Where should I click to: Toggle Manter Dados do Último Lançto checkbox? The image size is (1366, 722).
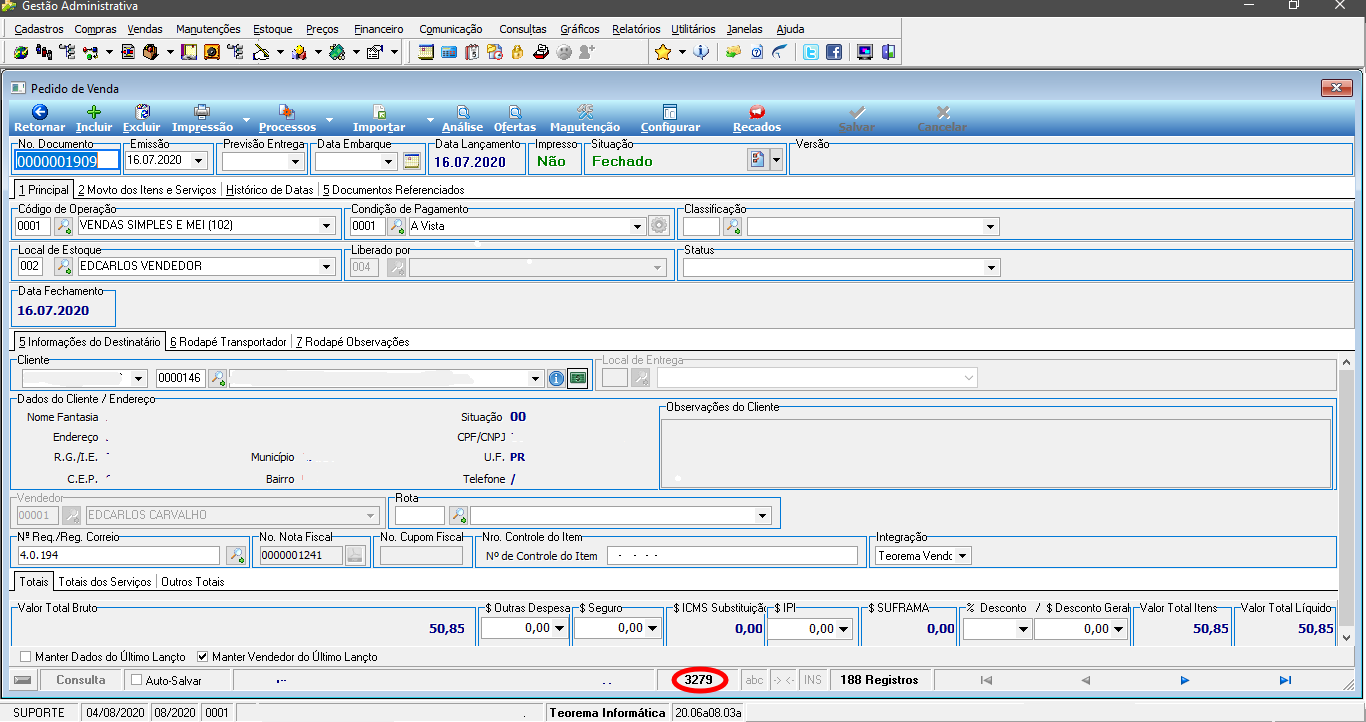(25, 657)
